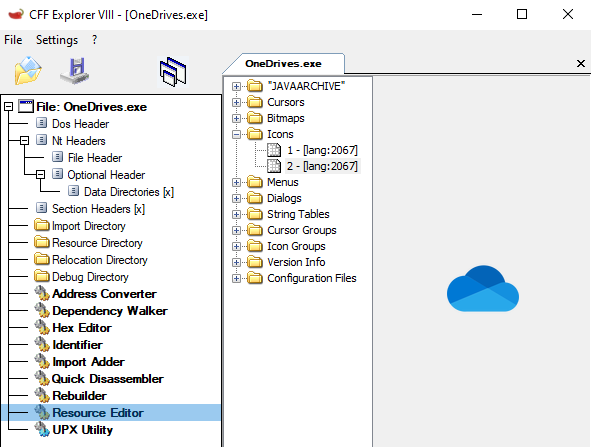Viewport: 591px width, 447px height.
Task: Select the Dependency Walker tool
Action: point(110,311)
